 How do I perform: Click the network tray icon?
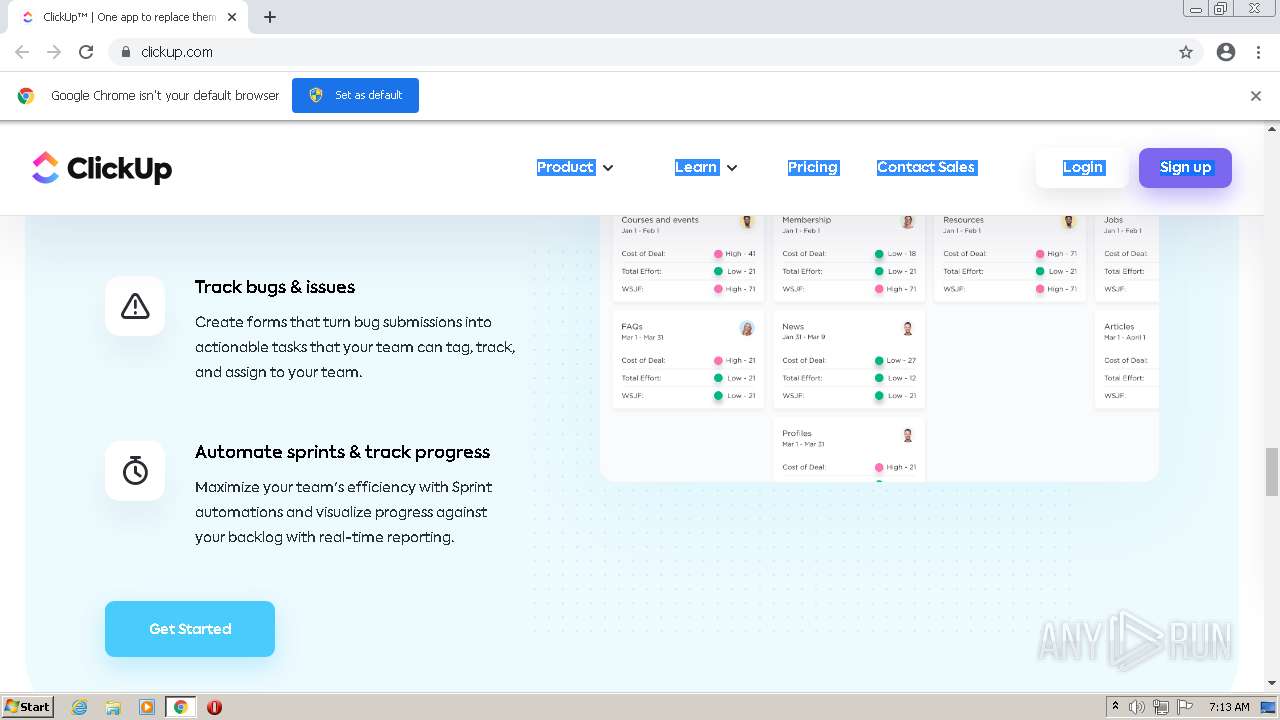pos(1161,707)
